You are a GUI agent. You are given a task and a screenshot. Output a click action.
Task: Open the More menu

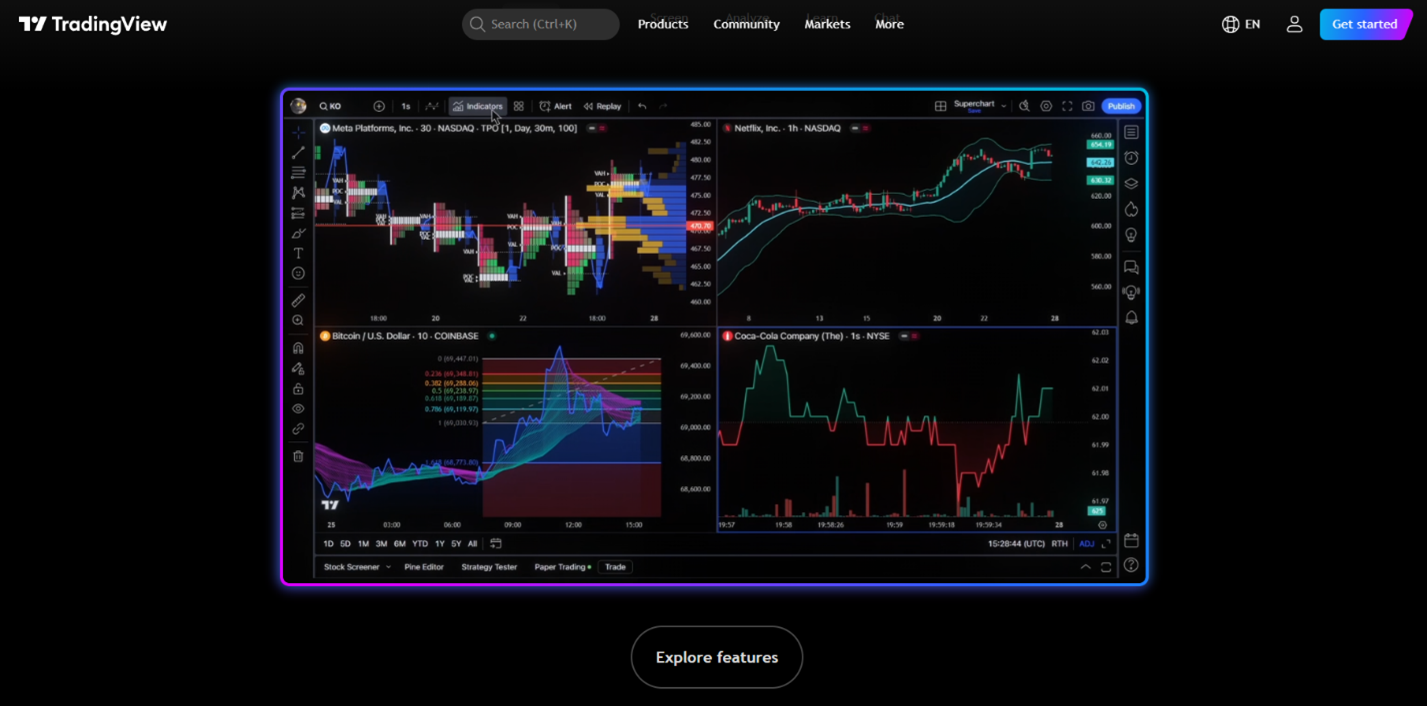[889, 24]
